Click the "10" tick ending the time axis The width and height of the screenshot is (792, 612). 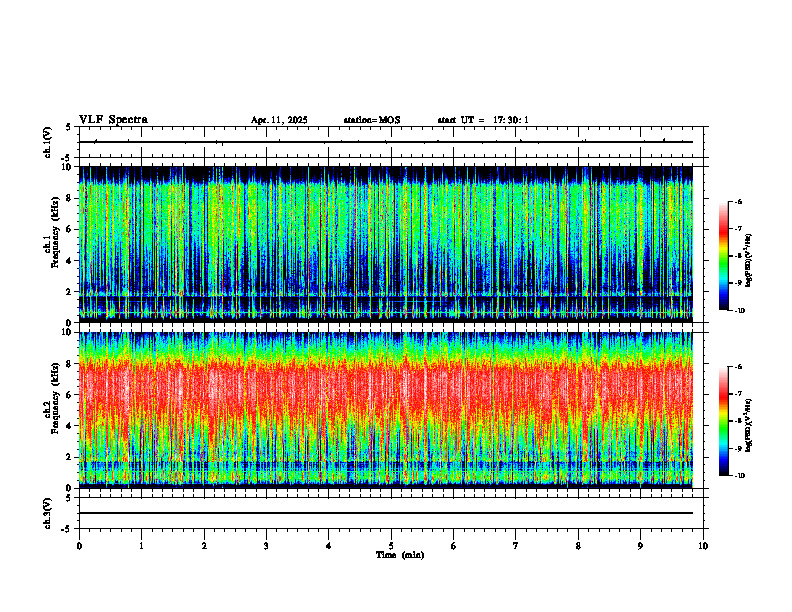coord(703,546)
